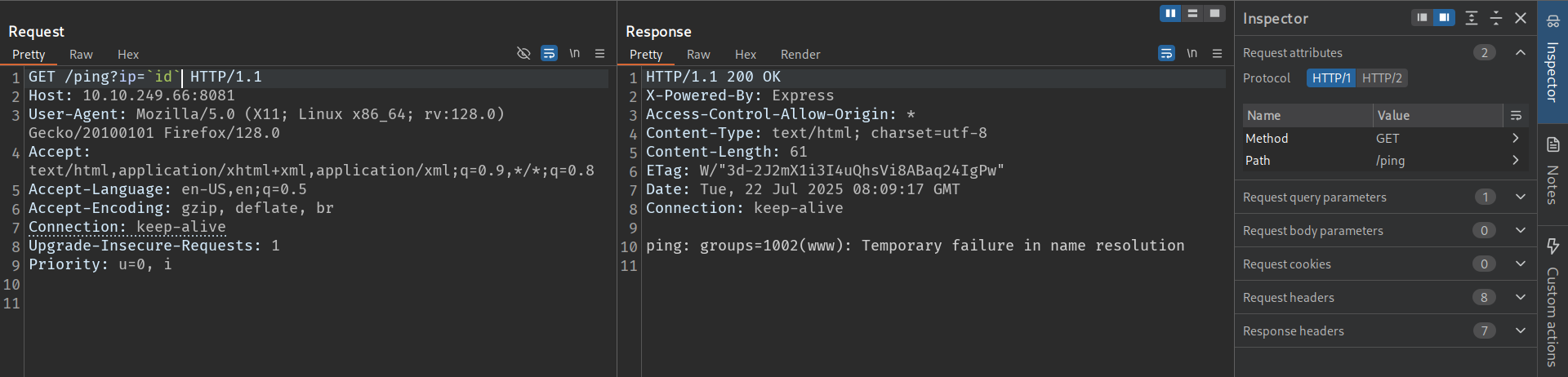Open Method GET attribute row details
The image size is (1568, 377).
[1515, 139]
